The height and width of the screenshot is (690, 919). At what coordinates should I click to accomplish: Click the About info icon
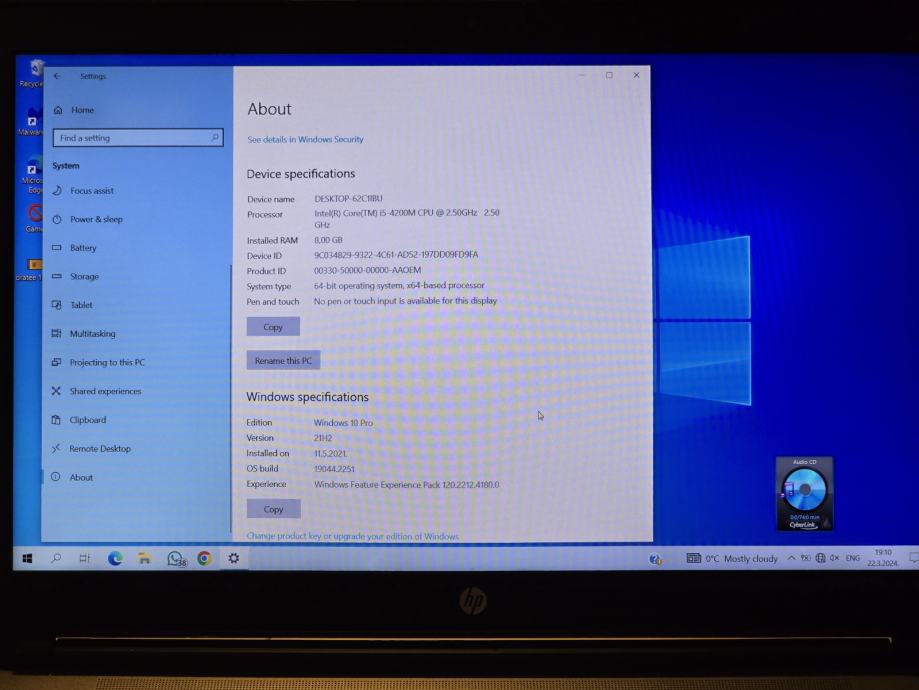click(56, 477)
